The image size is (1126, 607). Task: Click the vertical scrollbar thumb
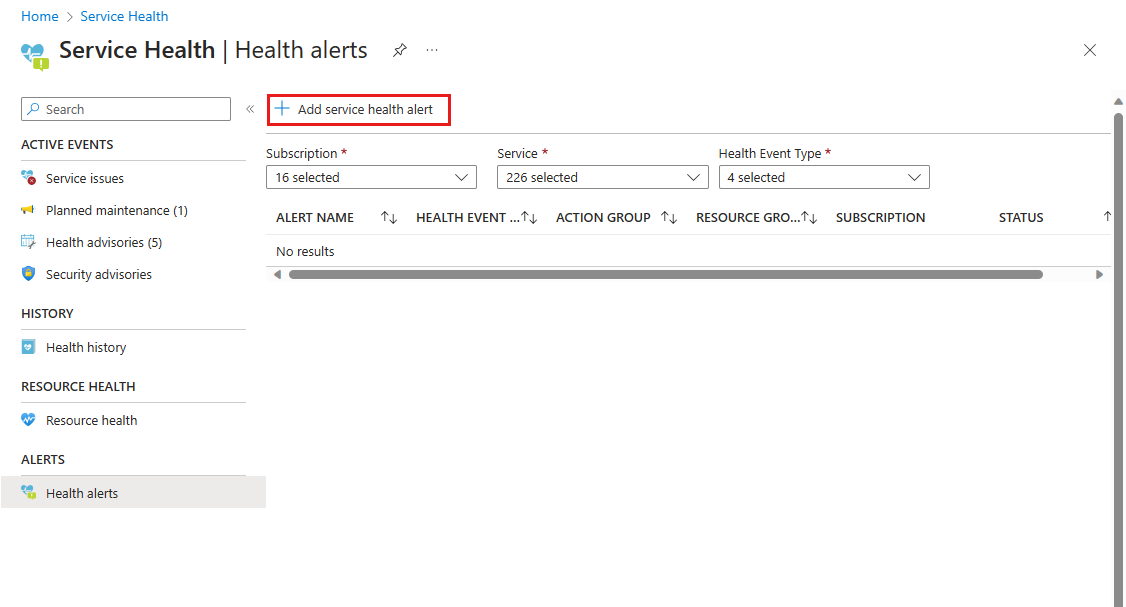click(1118, 359)
